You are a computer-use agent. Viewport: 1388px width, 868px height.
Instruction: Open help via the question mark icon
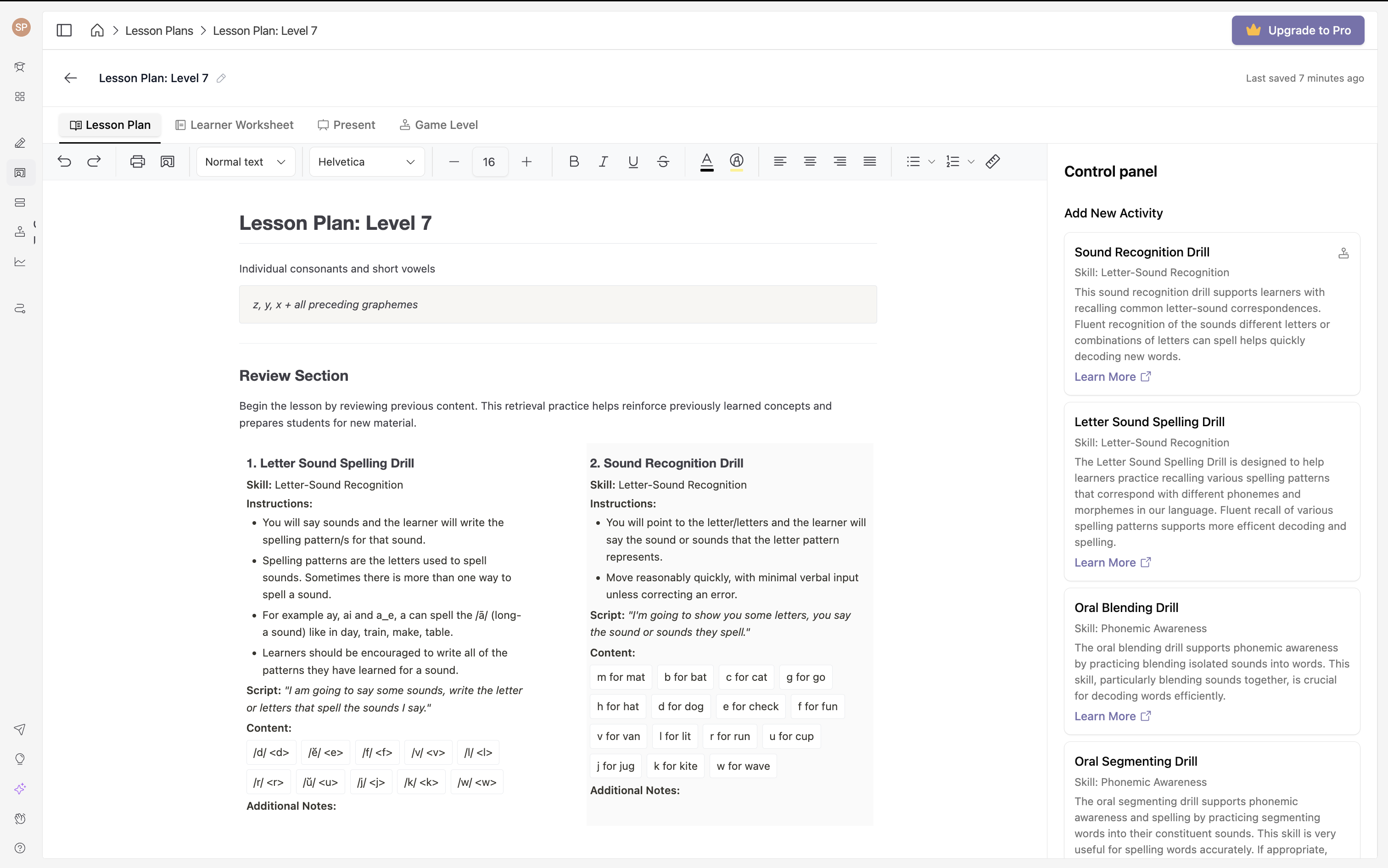pos(20,848)
